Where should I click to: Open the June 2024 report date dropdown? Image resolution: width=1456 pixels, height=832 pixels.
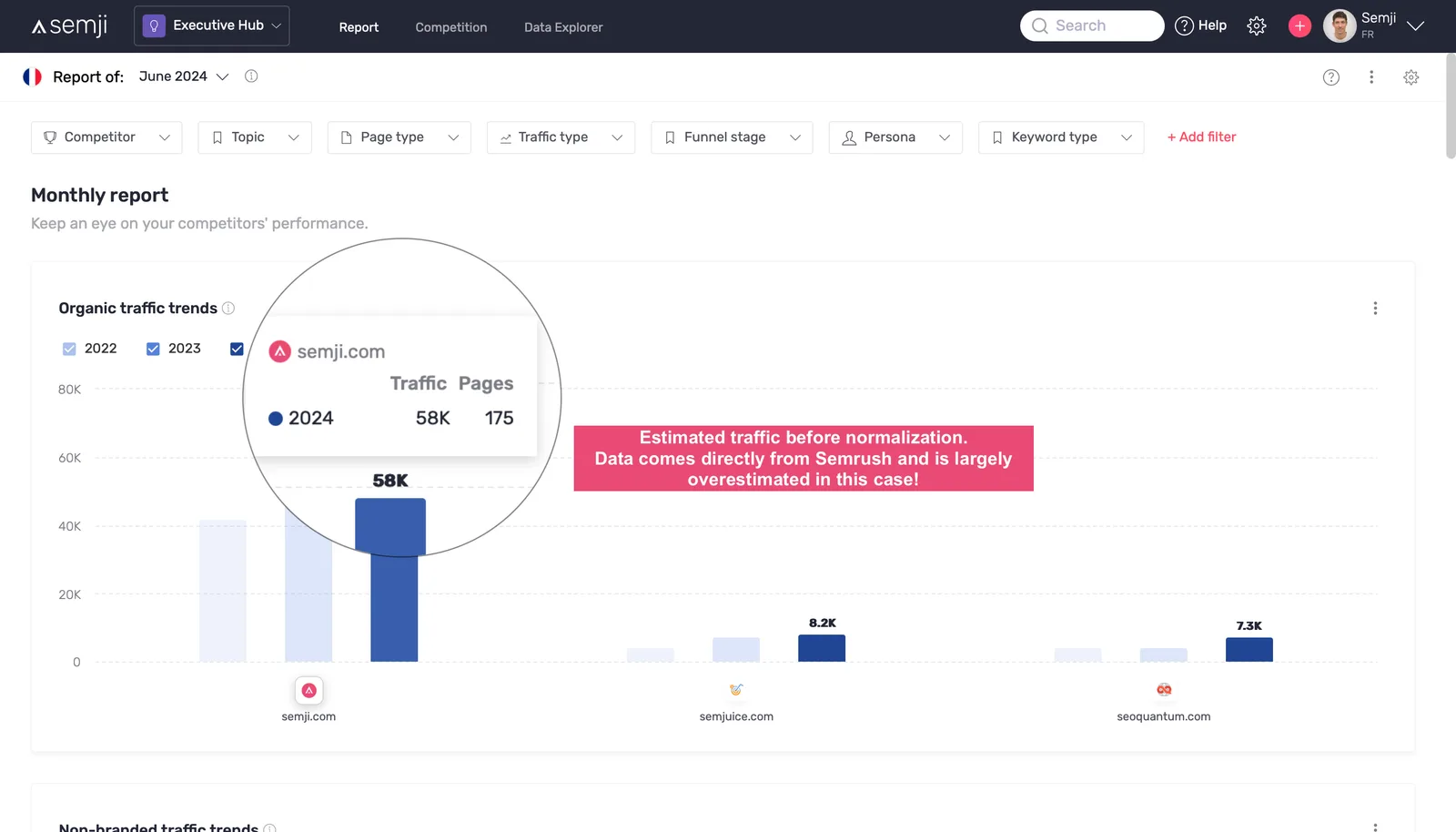pos(184,76)
